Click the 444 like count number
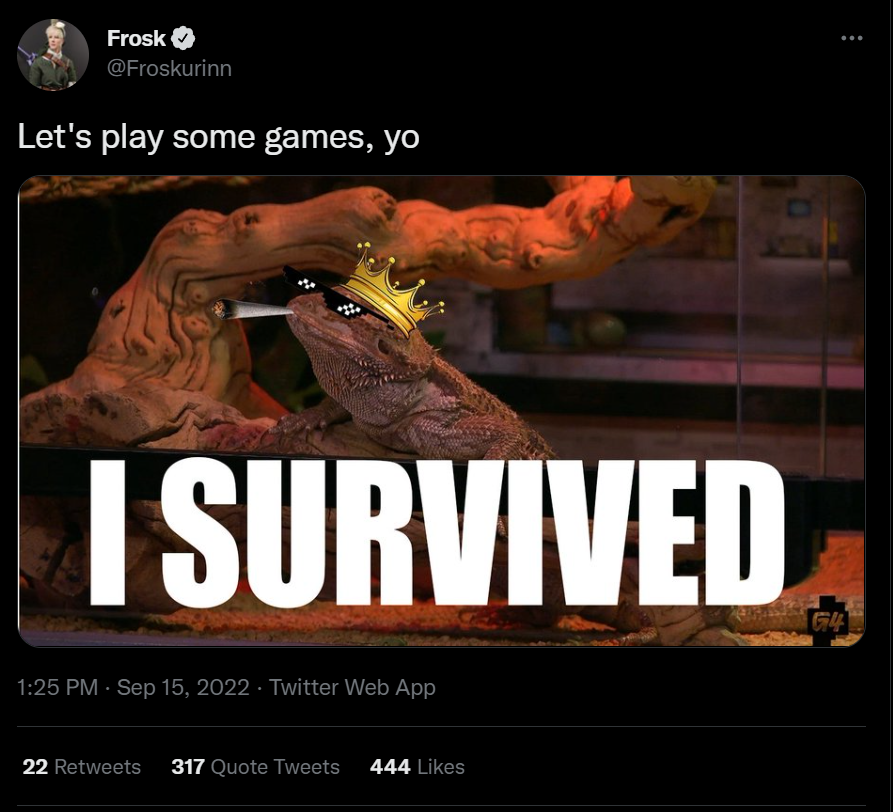 (390, 766)
